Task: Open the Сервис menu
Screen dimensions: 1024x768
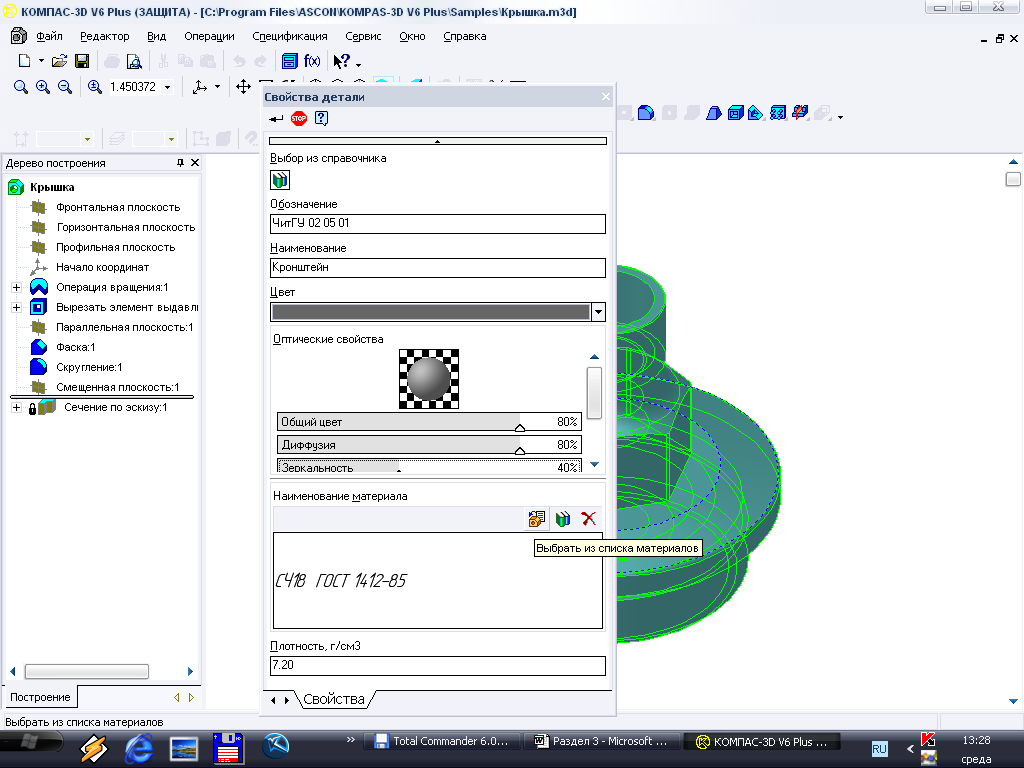Action: 363,37
